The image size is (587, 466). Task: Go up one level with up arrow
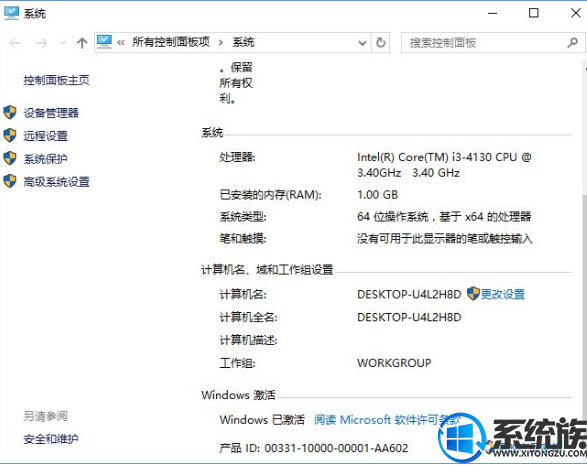pos(82,43)
